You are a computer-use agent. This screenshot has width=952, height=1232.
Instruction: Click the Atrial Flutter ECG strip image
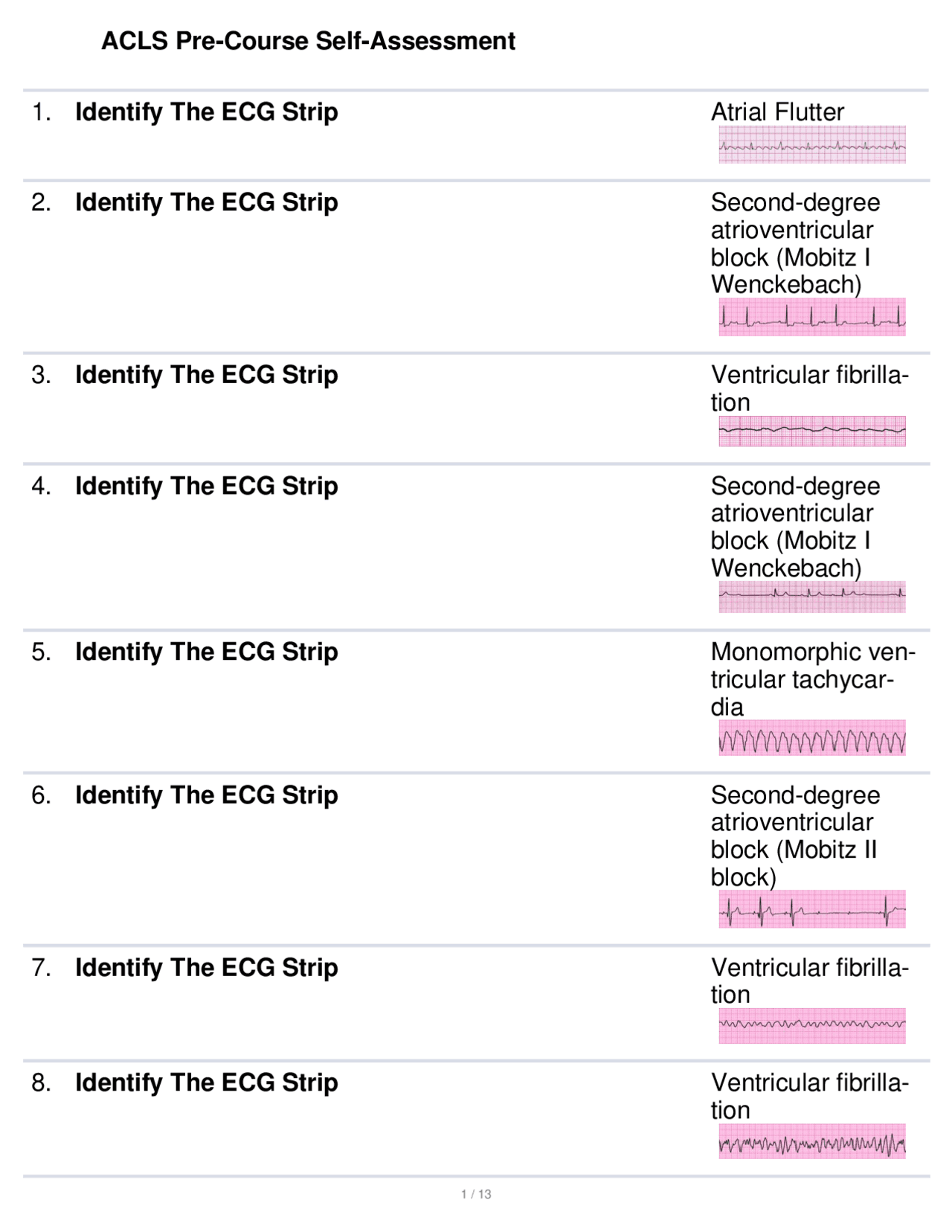(x=811, y=144)
